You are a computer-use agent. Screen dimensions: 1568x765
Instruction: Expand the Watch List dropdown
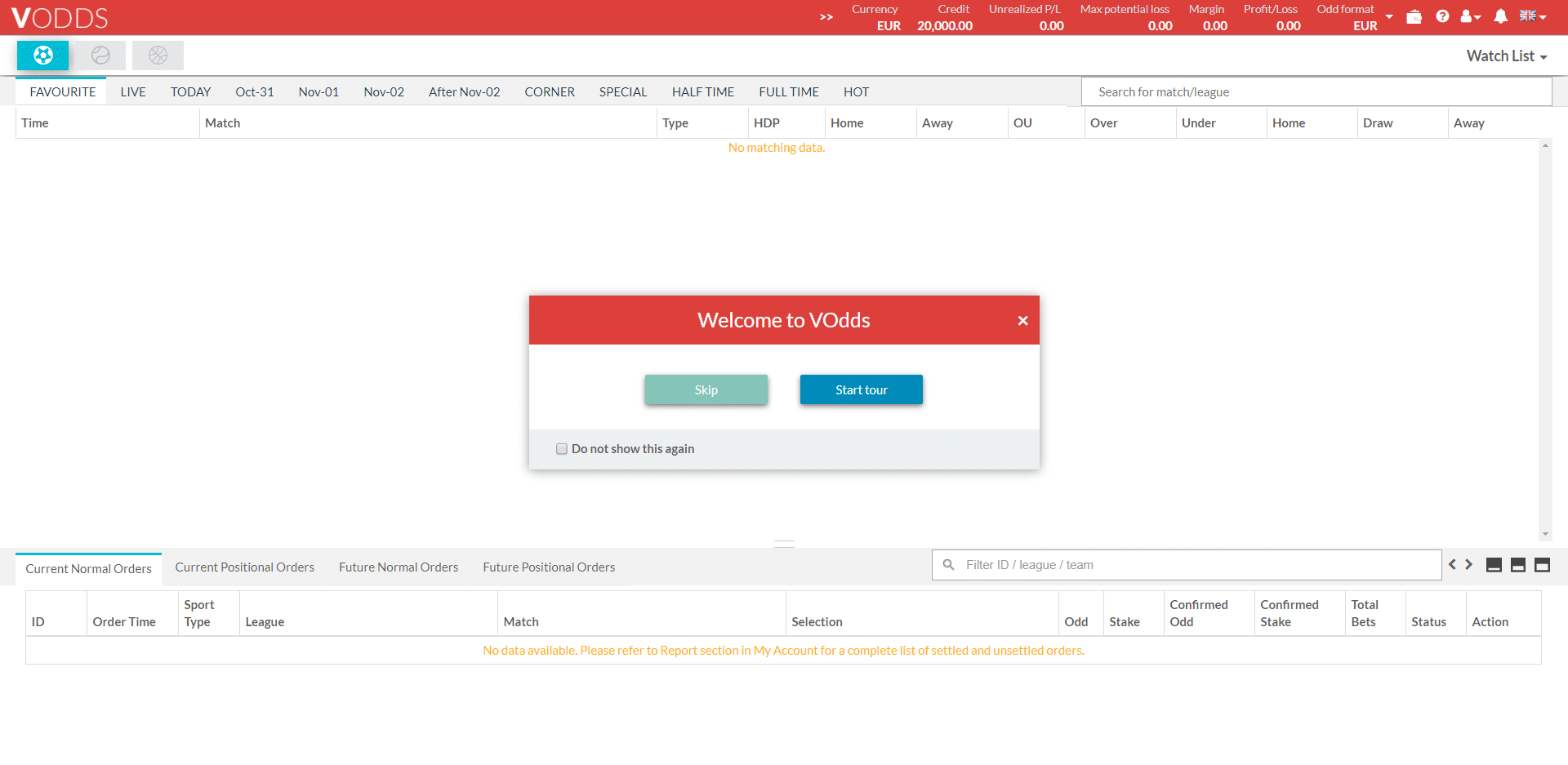[1507, 56]
